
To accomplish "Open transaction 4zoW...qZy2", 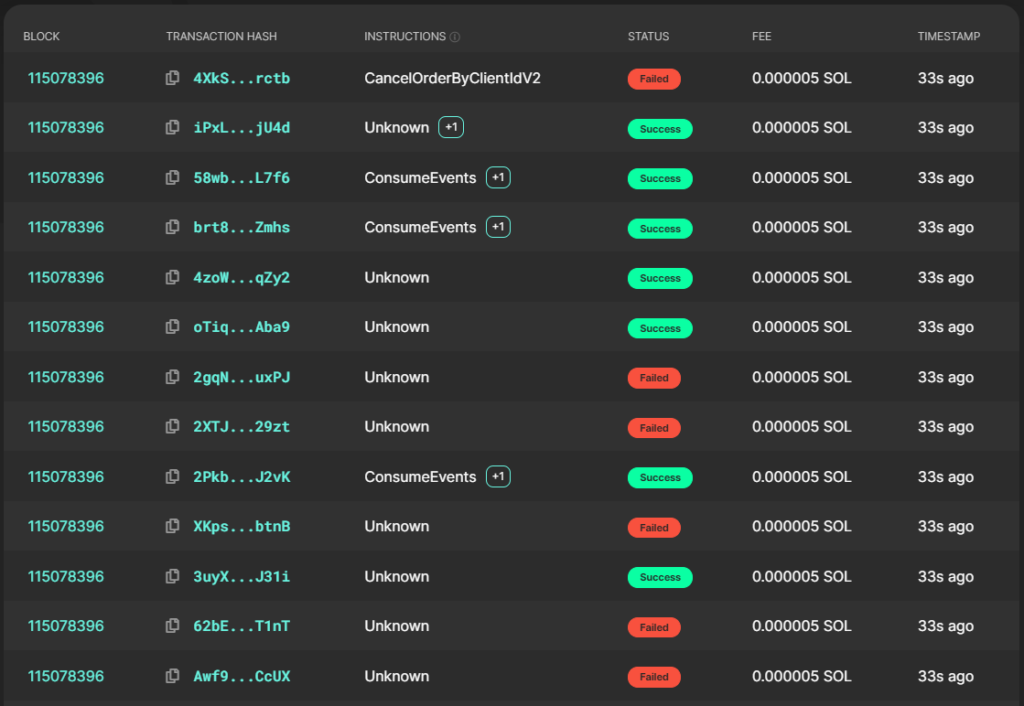I will click(241, 278).
